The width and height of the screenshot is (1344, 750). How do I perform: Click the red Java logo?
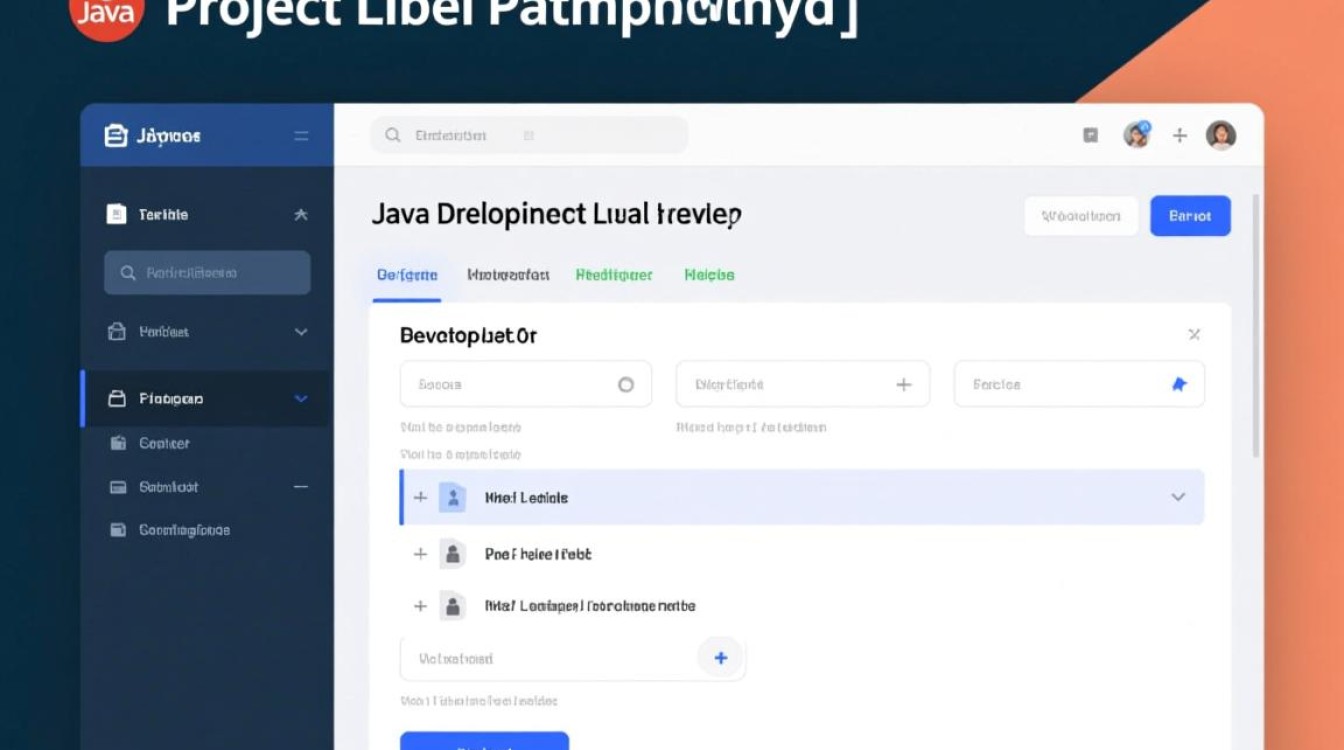click(106, 14)
